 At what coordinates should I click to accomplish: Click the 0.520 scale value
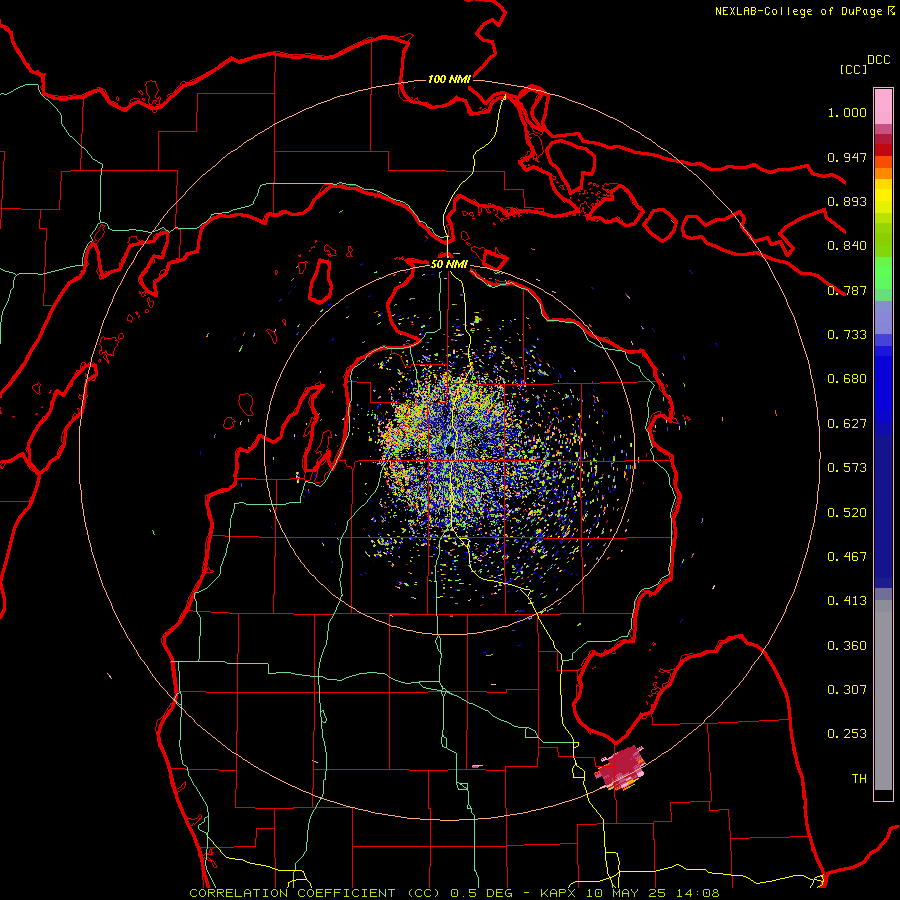tap(847, 513)
